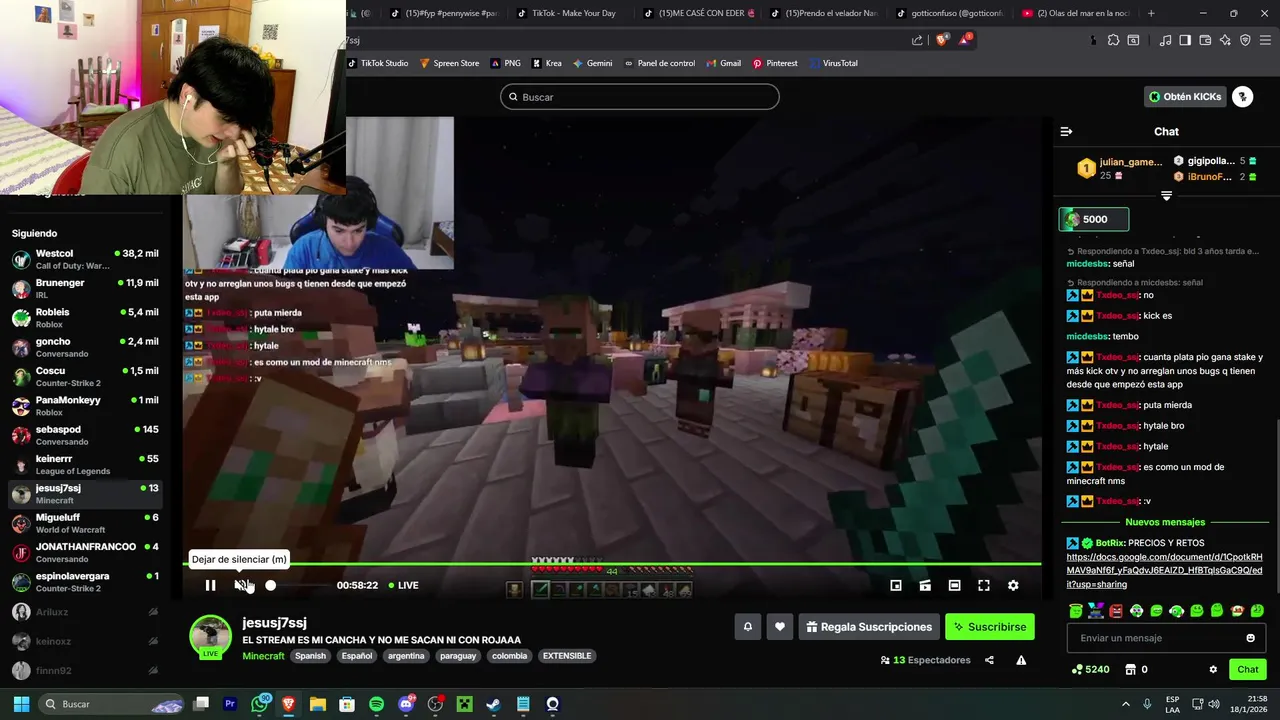The image size is (1280, 720).
Task: Open Brave Leo AI sparkle icon
Action: tap(1226, 40)
